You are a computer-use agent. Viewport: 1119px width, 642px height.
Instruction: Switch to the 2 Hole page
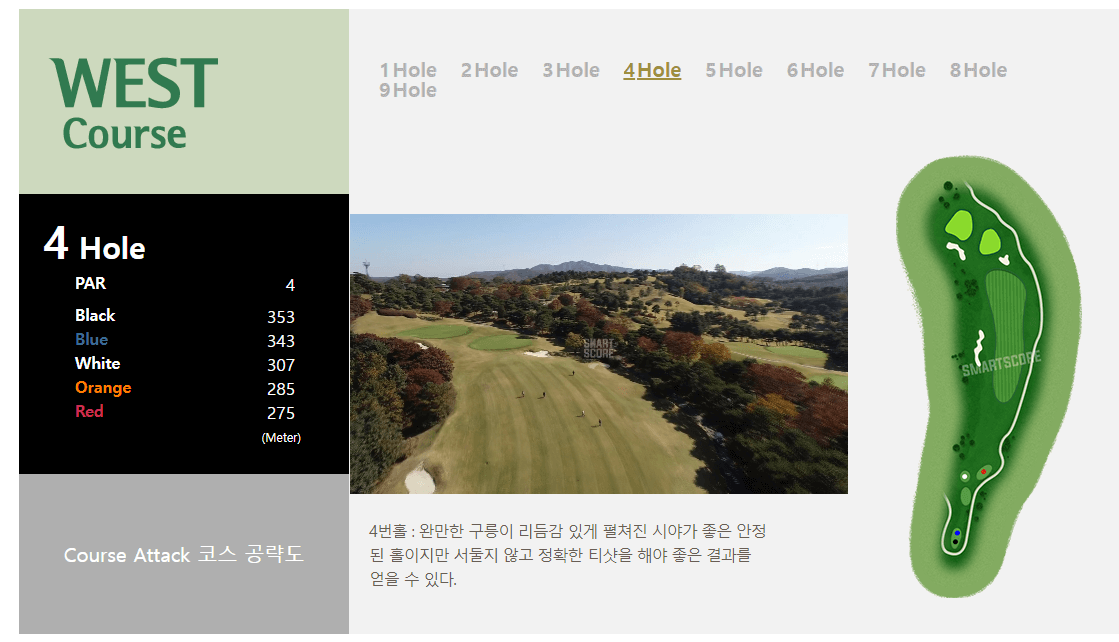(489, 70)
